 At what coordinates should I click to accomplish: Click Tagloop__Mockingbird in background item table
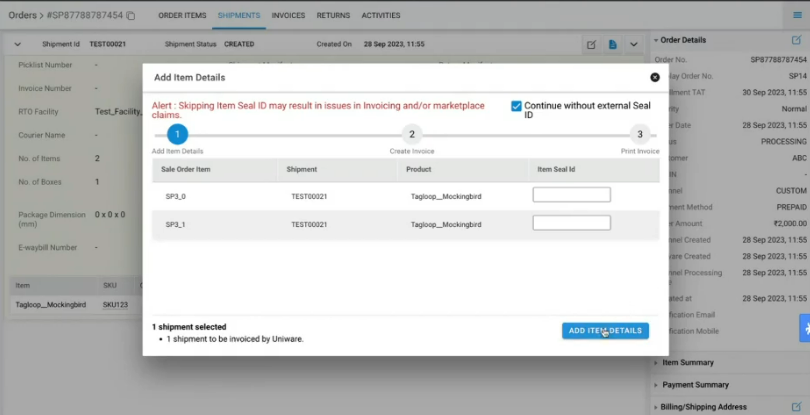tap(51, 305)
